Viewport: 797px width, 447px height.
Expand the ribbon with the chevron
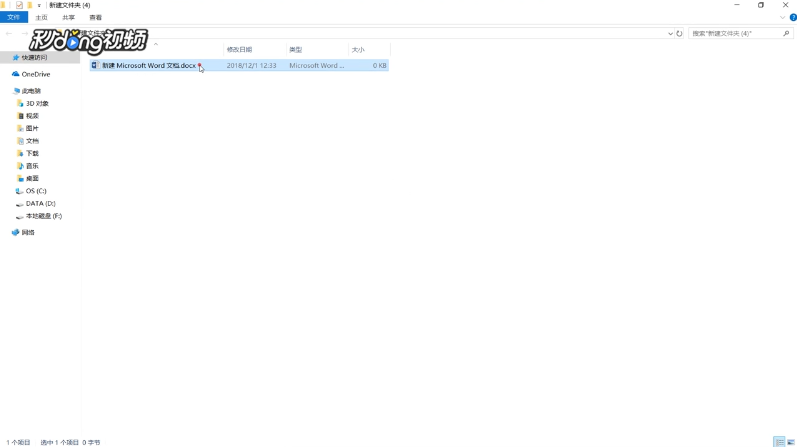coord(782,17)
